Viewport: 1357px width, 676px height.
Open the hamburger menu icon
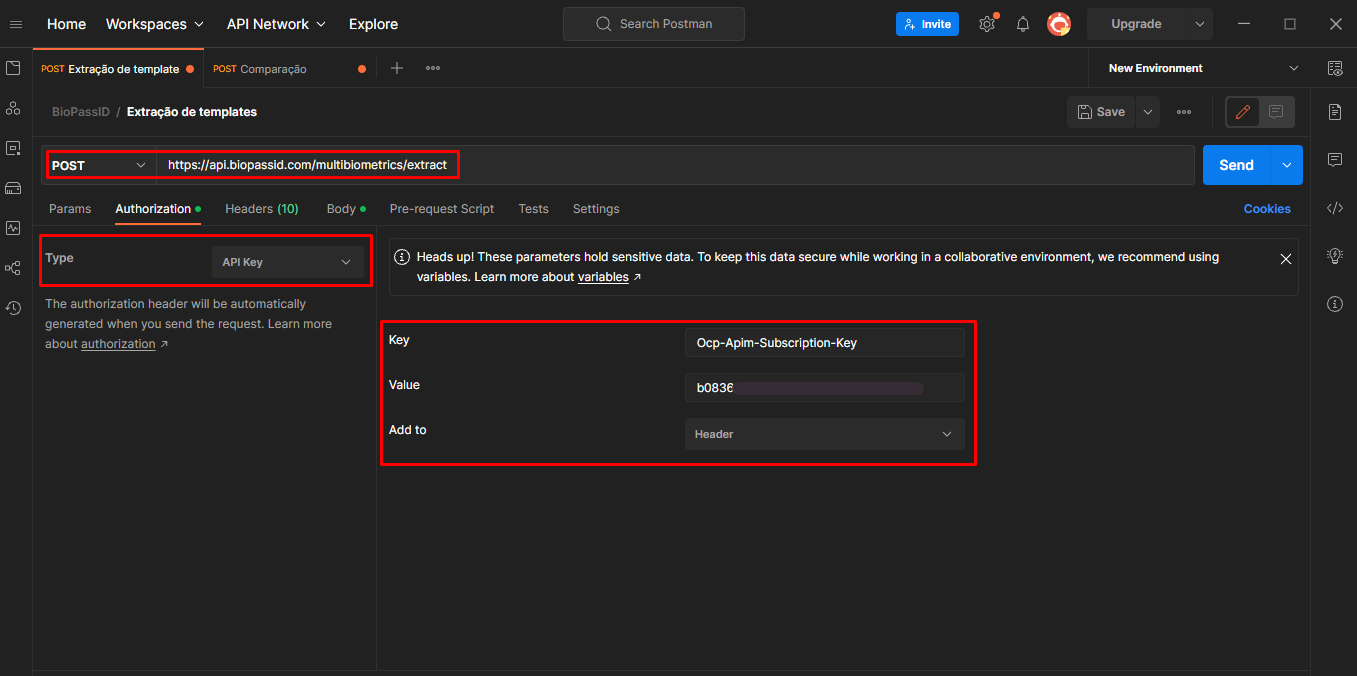(15, 24)
